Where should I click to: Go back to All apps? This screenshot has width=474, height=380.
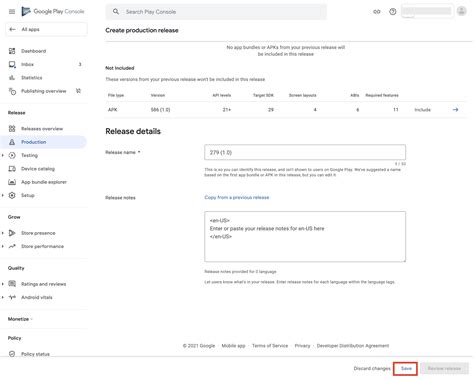(46, 29)
